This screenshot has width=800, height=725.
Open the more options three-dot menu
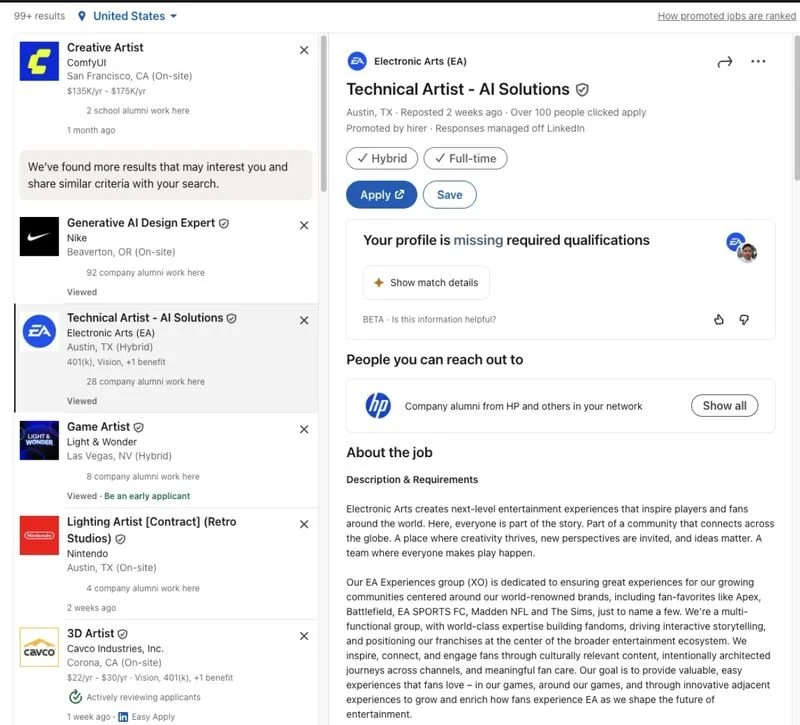[758, 61]
